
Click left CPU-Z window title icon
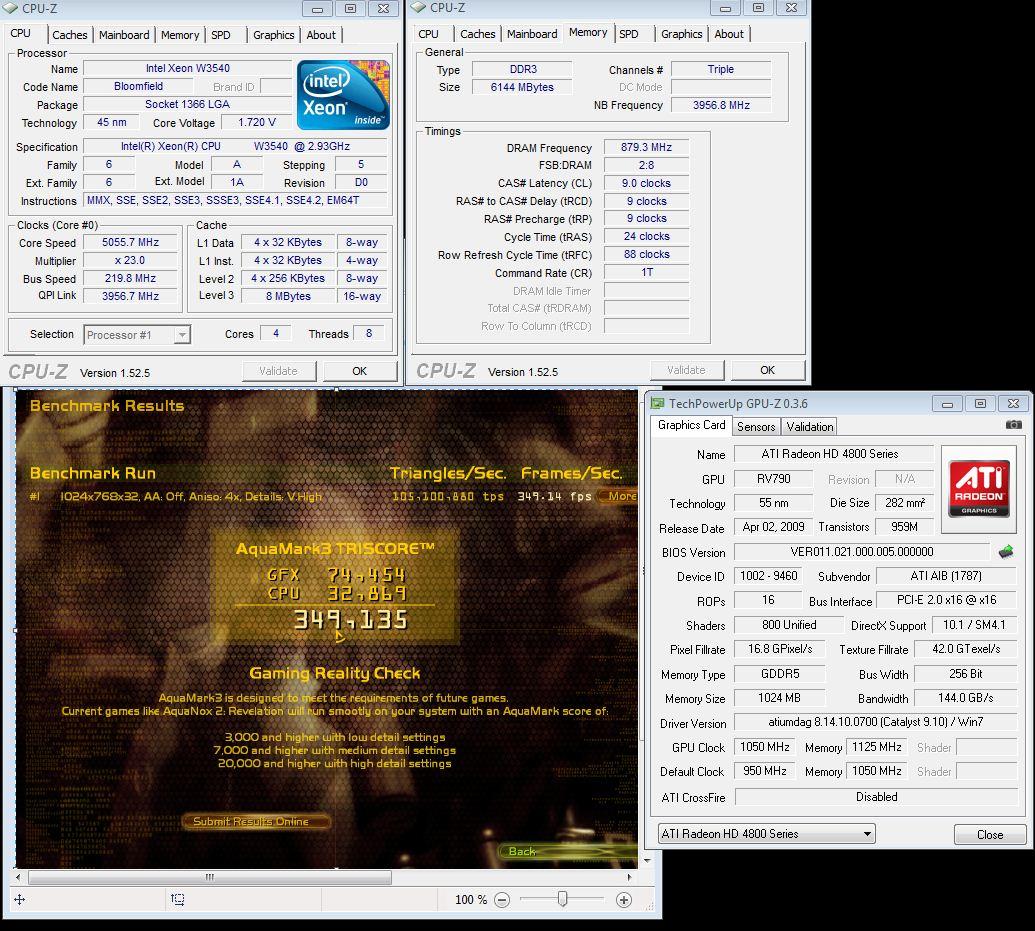click(11, 8)
